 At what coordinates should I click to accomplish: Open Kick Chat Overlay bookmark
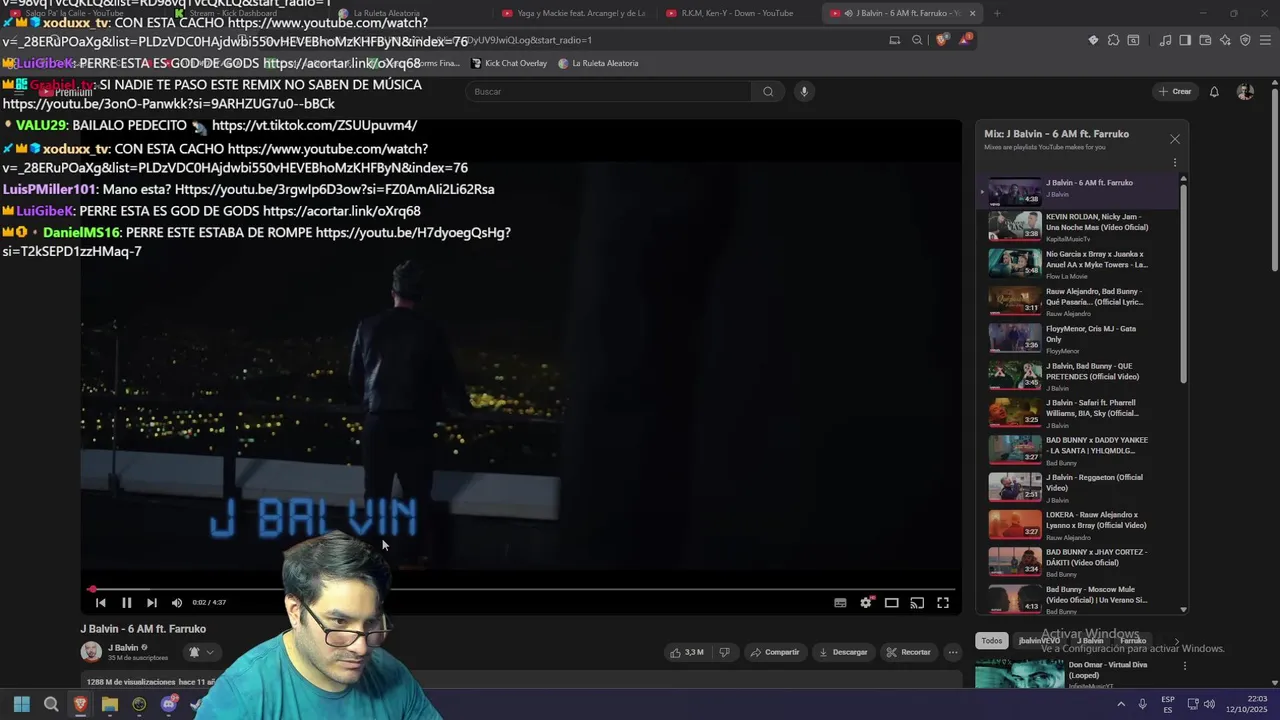point(509,63)
